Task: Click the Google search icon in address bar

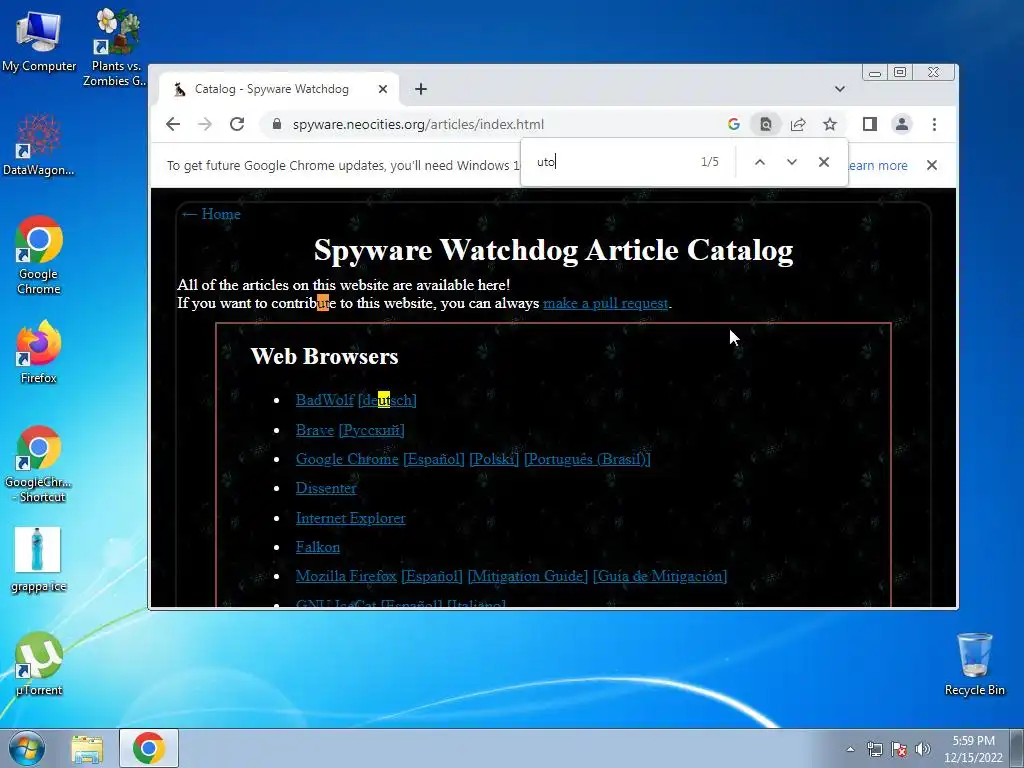Action: [x=733, y=124]
